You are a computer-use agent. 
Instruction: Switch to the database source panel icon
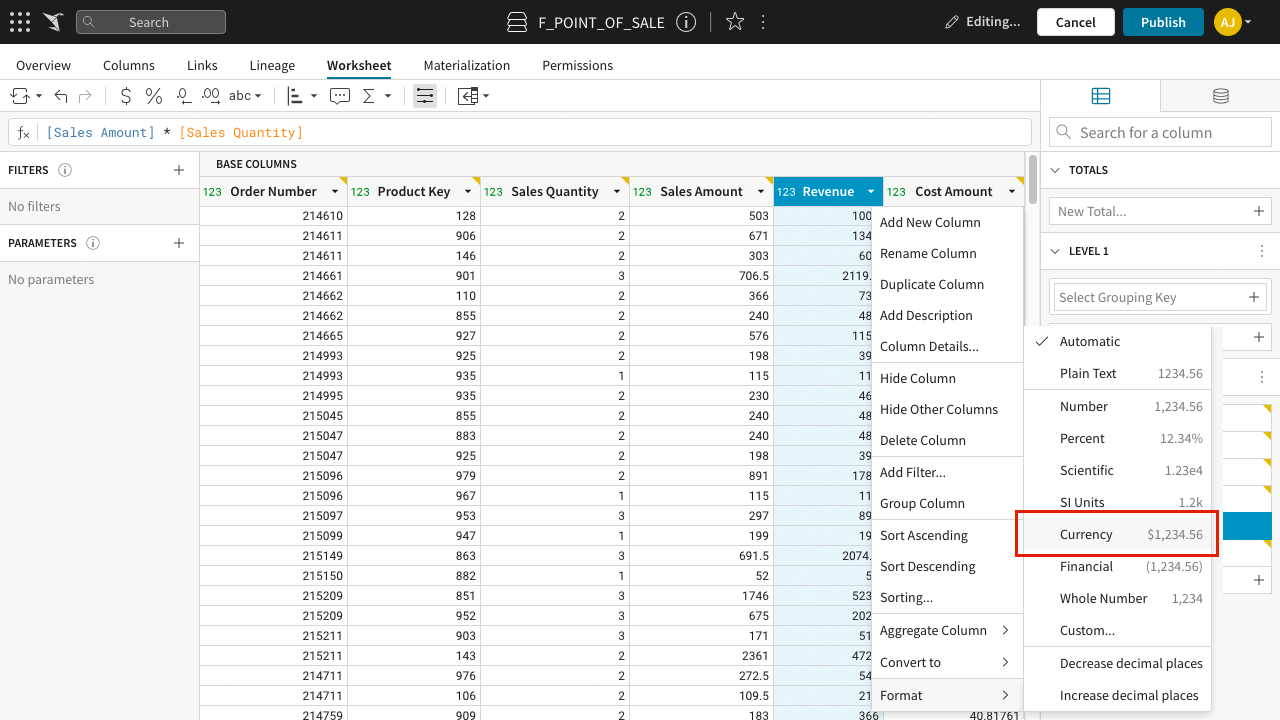[x=1221, y=96]
